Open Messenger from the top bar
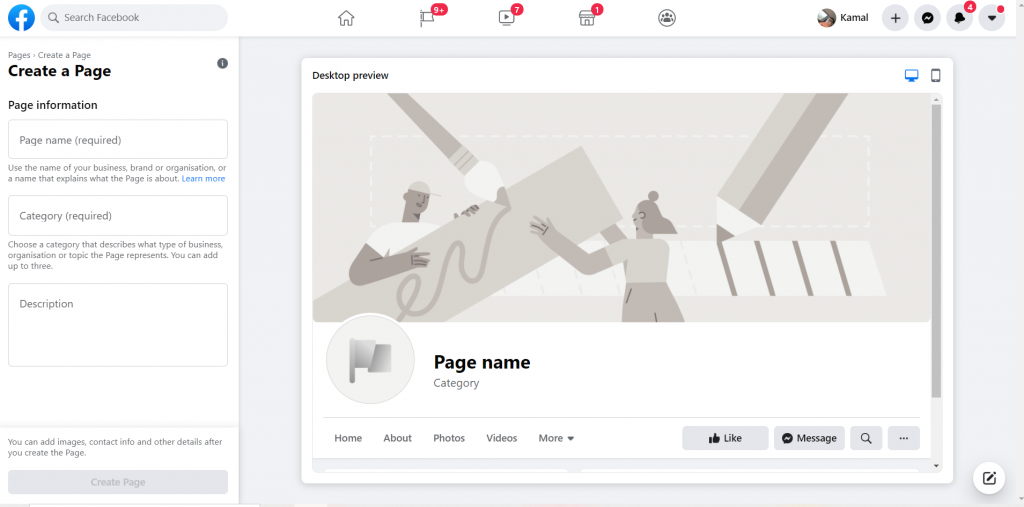Viewport: 1024px width, 507px height. [x=927, y=18]
